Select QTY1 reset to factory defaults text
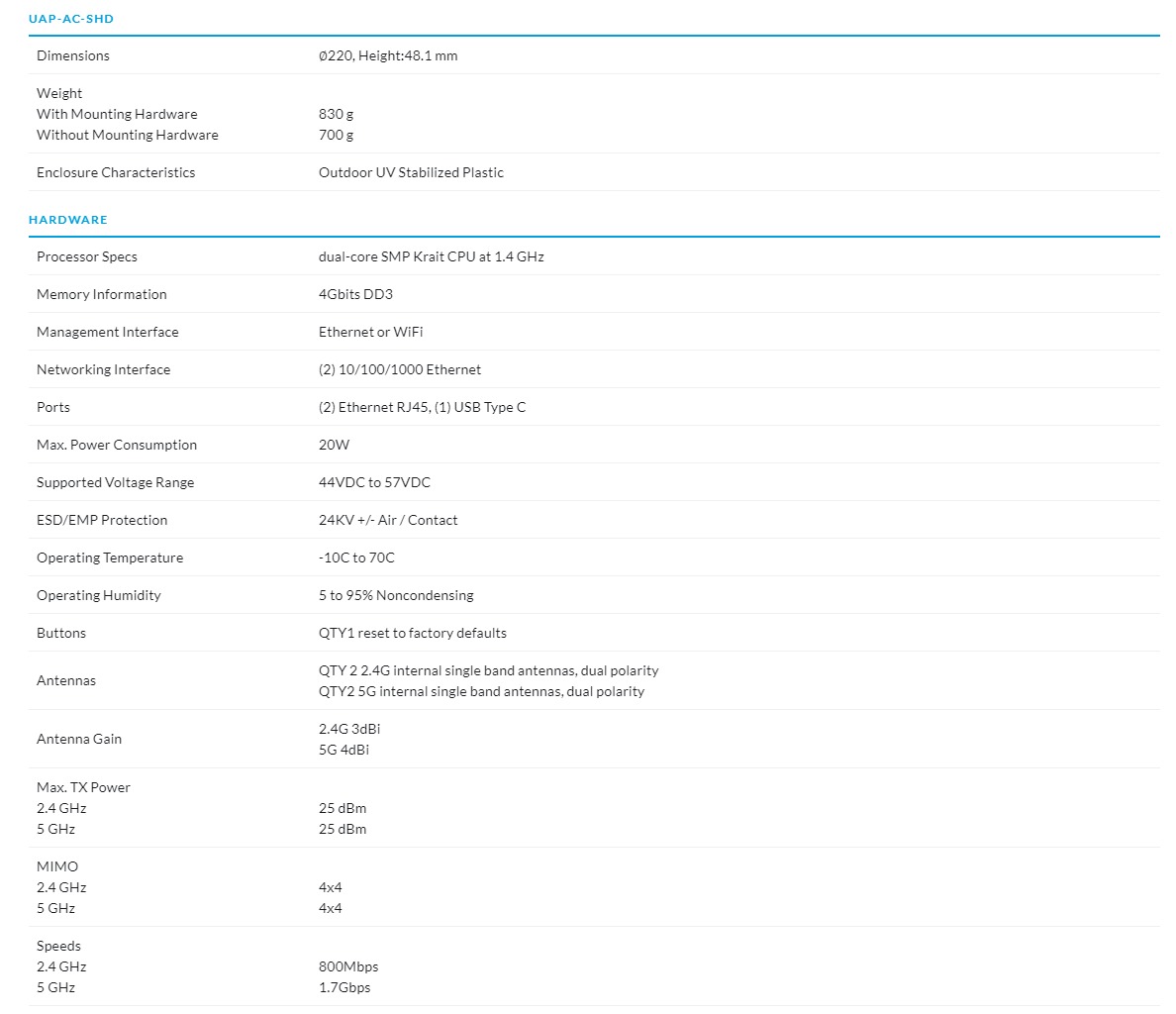The image size is (1176, 1014). pos(413,633)
